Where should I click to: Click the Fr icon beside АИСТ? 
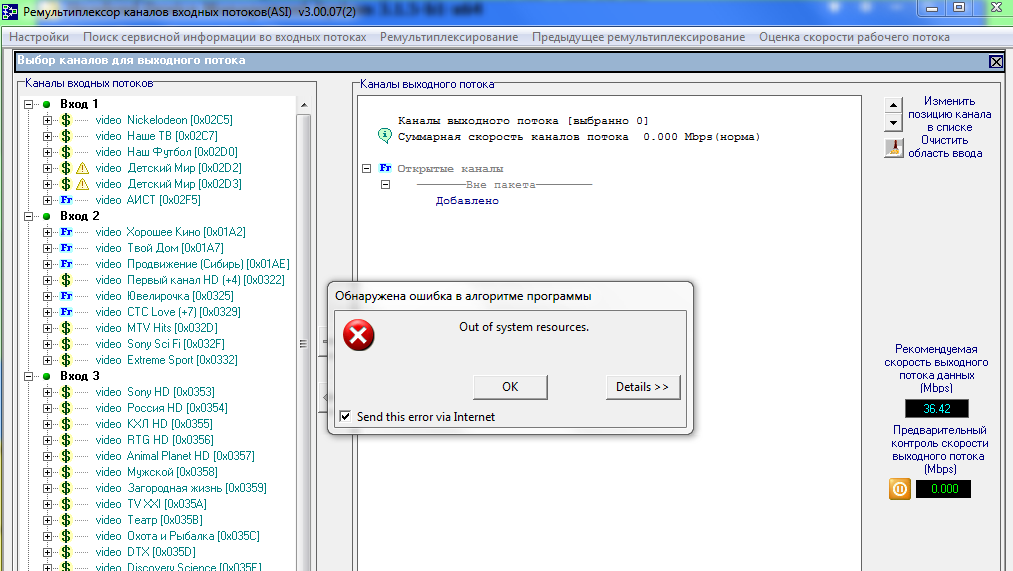(66, 200)
